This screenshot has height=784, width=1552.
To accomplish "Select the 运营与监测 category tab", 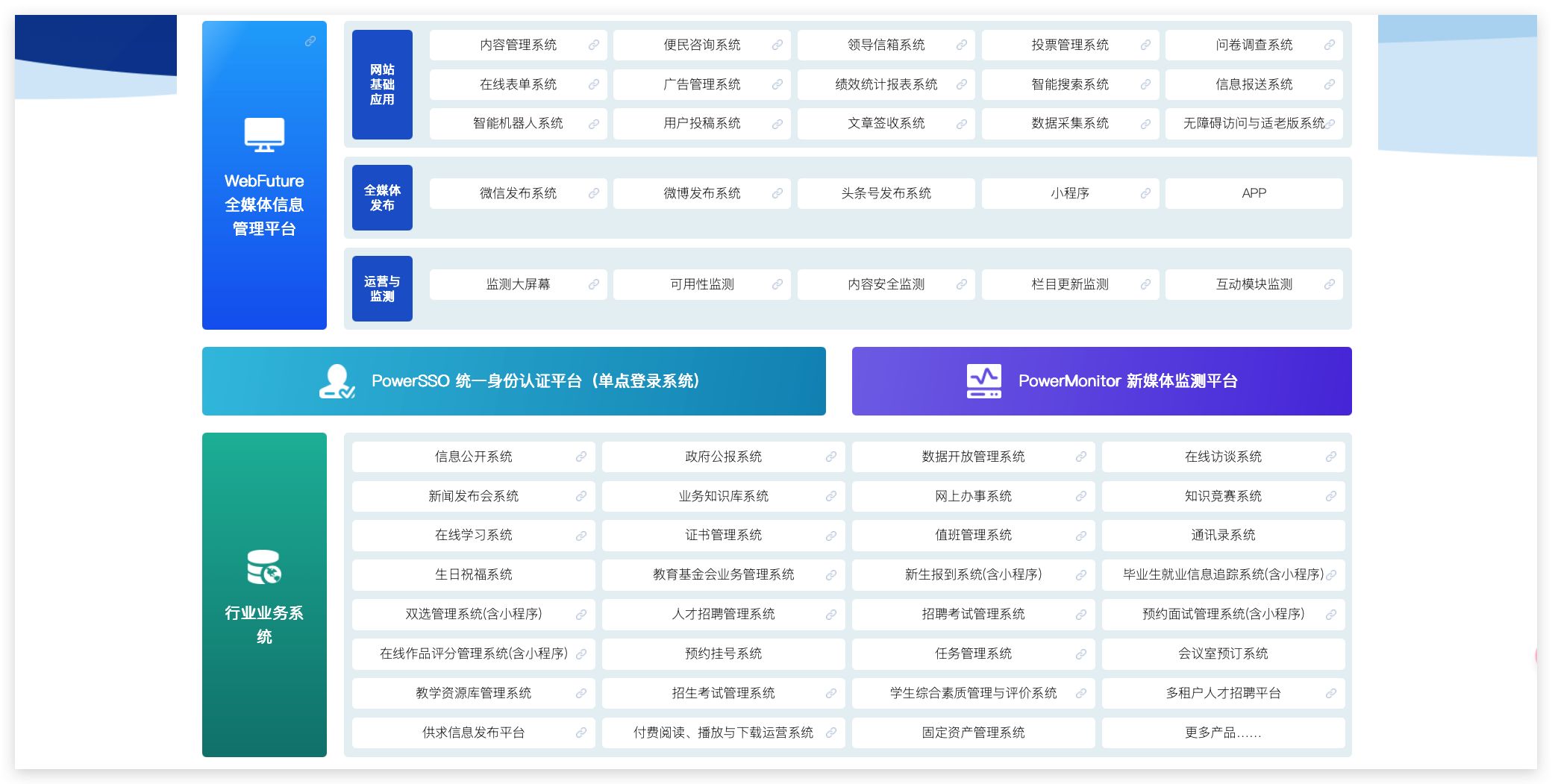I will click(382, 289).
